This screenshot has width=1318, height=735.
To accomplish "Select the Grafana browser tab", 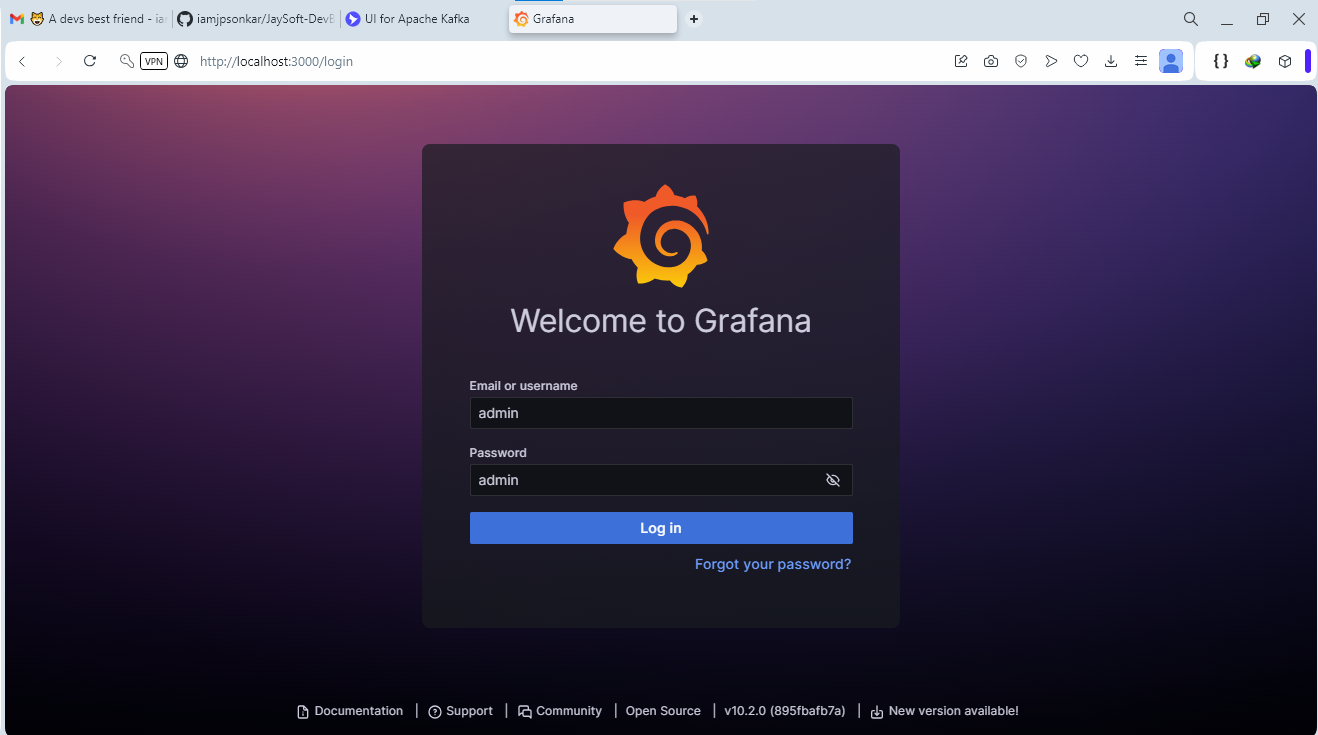I will click(x=593, y=19).
